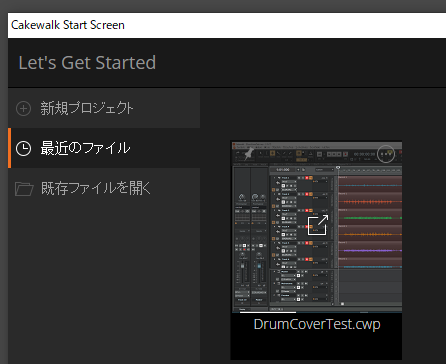Click the plus icon beside 新規プロジェクト
The width and height of the screenshot is (446, 364).
23,109
